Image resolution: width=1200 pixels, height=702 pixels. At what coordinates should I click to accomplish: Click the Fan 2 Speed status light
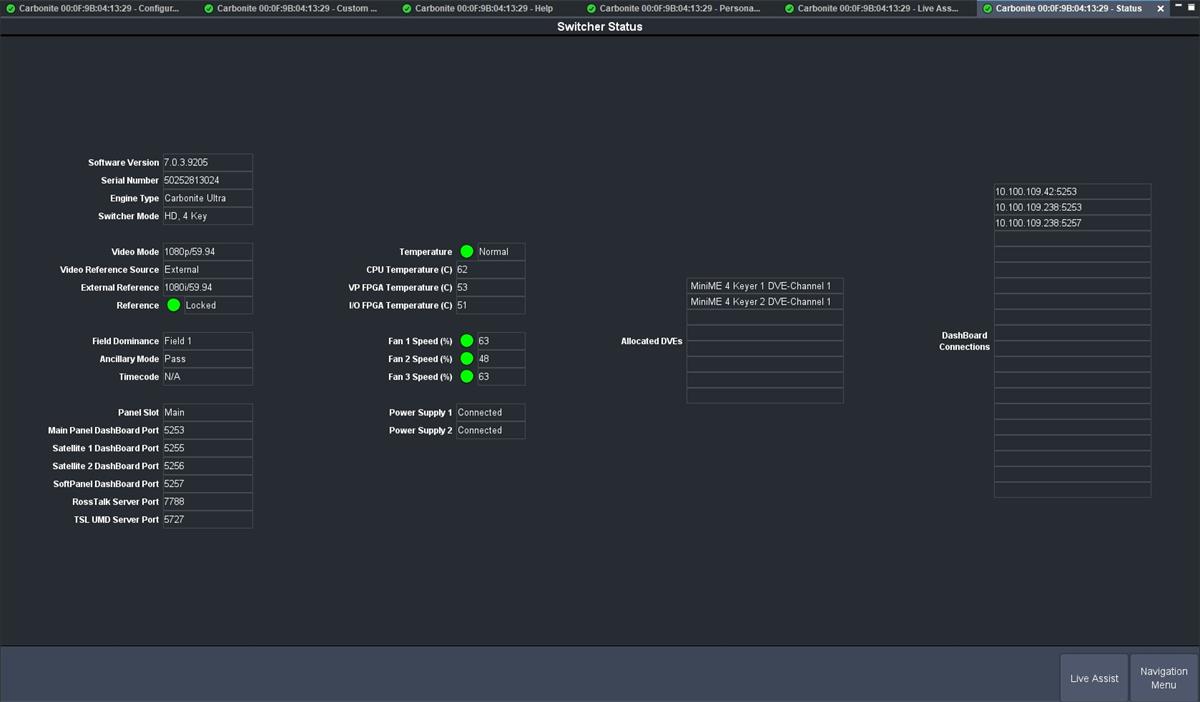pyautogui.click(x=466, y=358)
